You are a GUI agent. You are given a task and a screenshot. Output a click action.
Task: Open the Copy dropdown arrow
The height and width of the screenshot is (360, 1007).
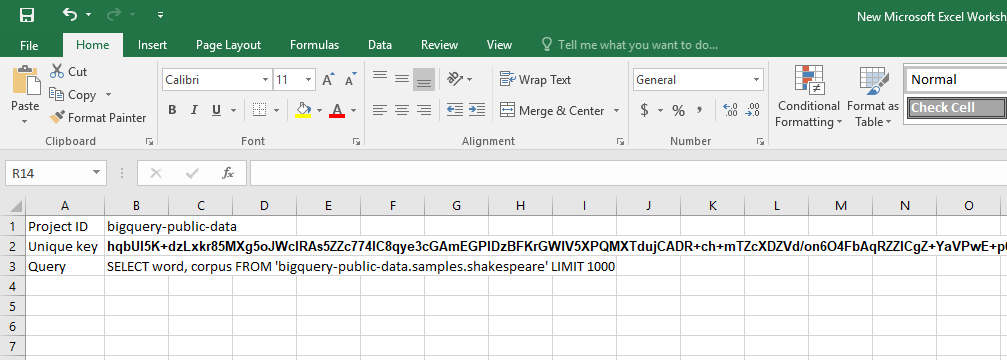108,95
